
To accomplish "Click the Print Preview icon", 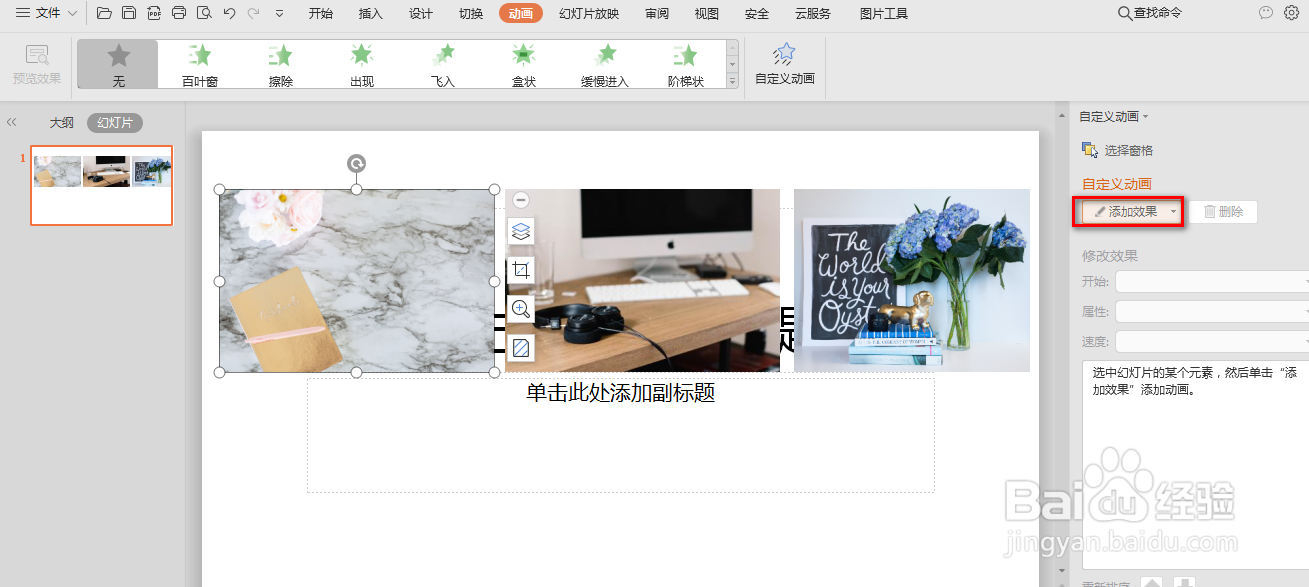I will [x=204, y=13].
